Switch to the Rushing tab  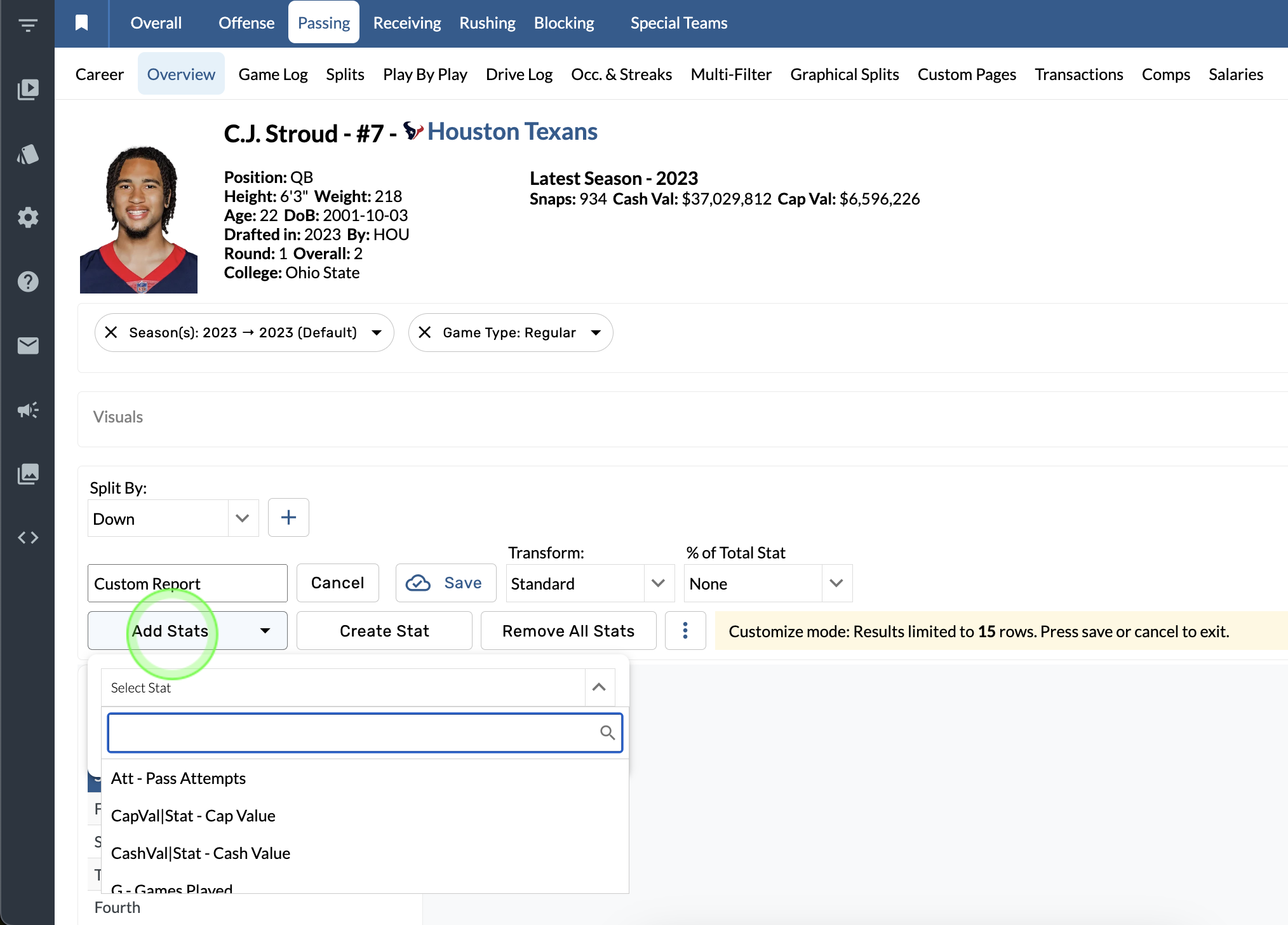487,23
